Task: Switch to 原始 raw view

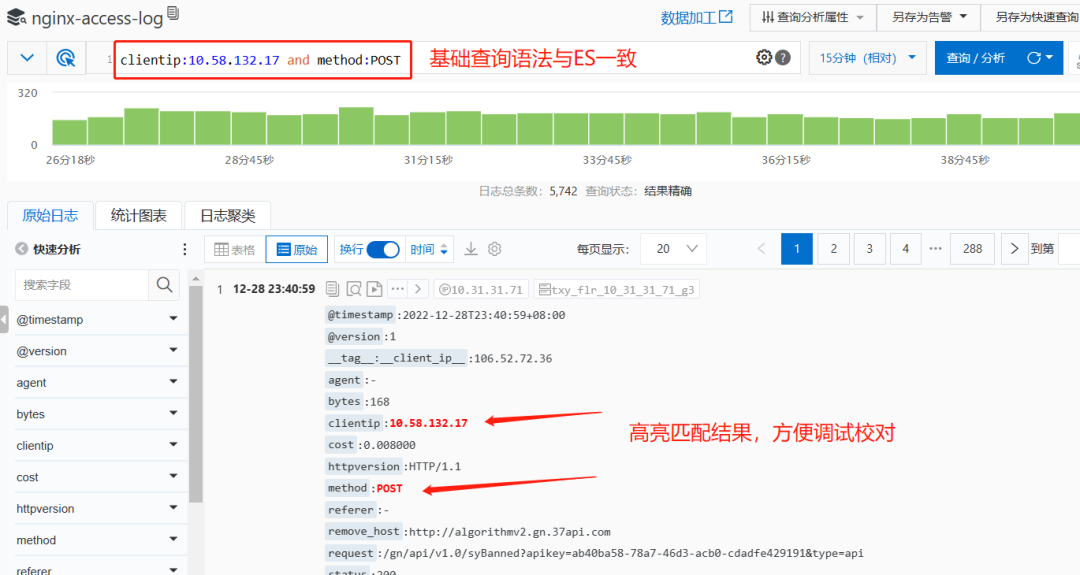Action: (x=297, y=249)
